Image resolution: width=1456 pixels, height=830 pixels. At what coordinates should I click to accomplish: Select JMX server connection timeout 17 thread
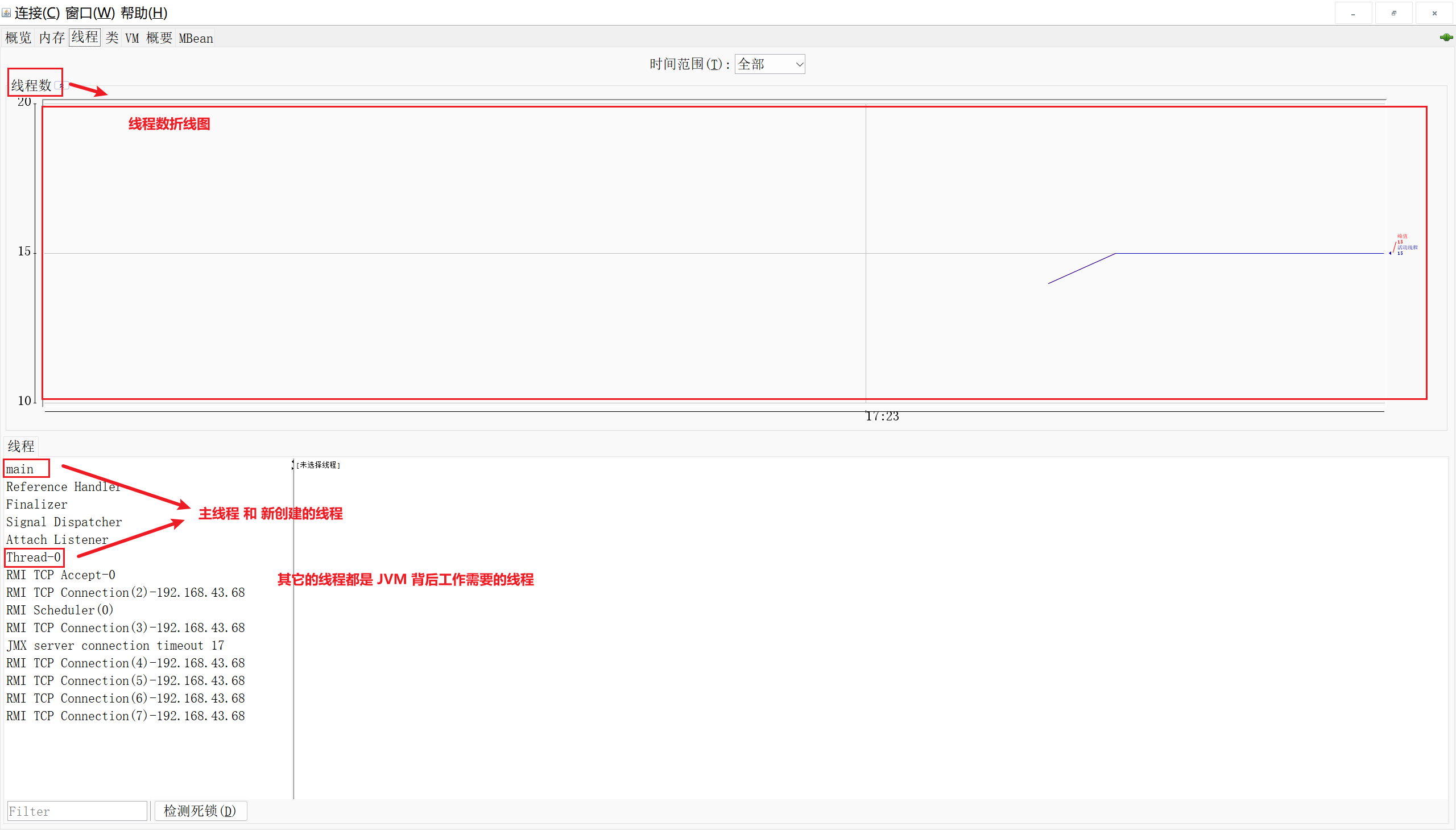click(x=114, y=646)
